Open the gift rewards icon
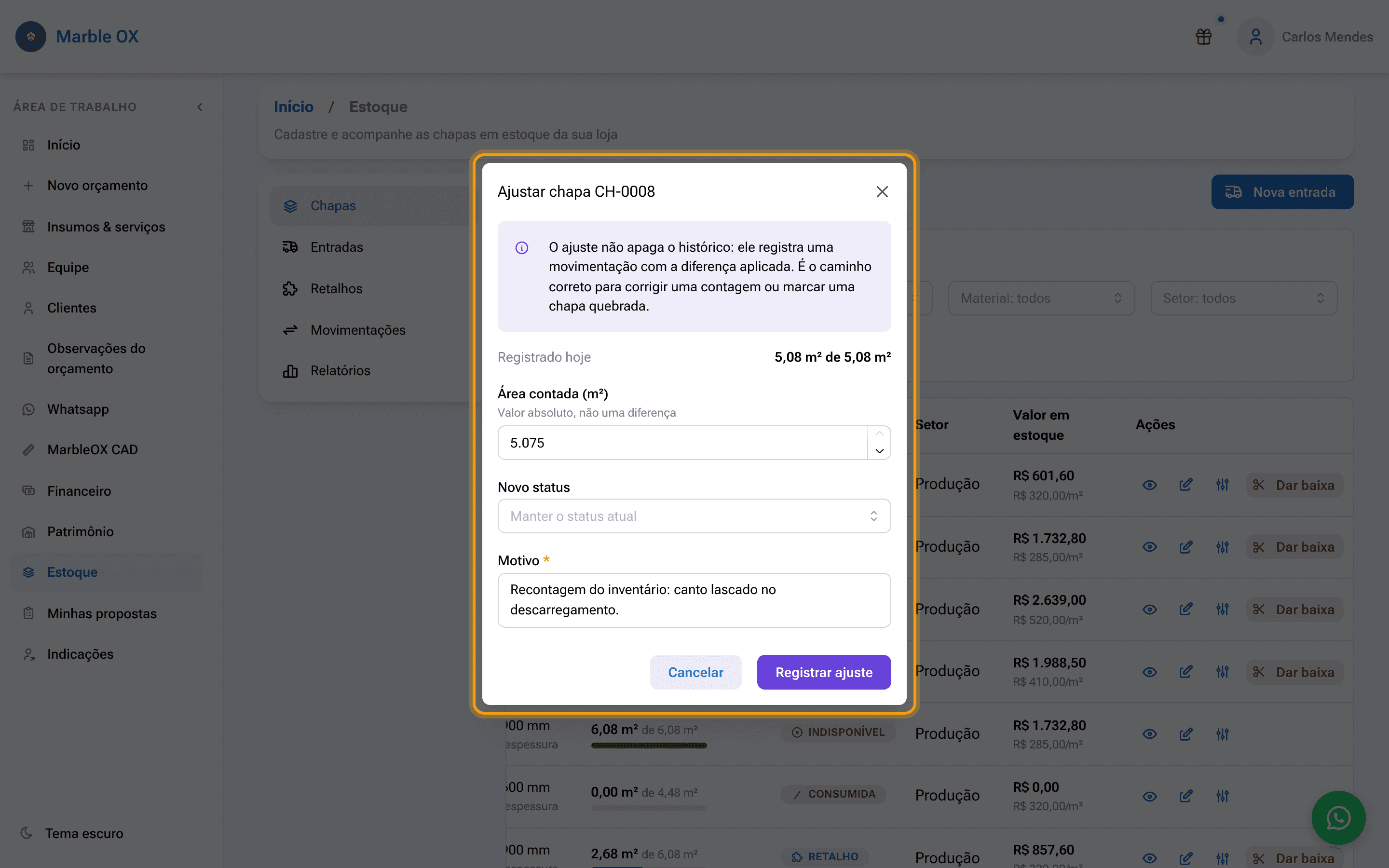1389x868 pixels. [x=1204, y=37]
